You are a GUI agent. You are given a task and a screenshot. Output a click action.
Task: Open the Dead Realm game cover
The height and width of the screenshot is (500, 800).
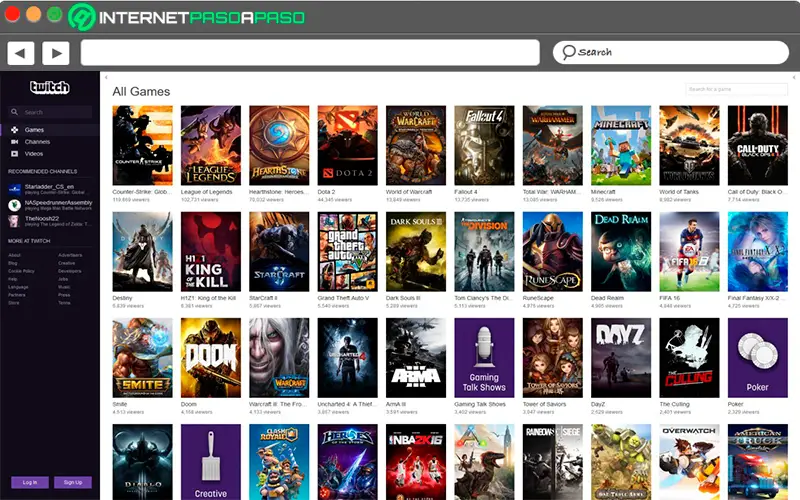tap(621, 252)
